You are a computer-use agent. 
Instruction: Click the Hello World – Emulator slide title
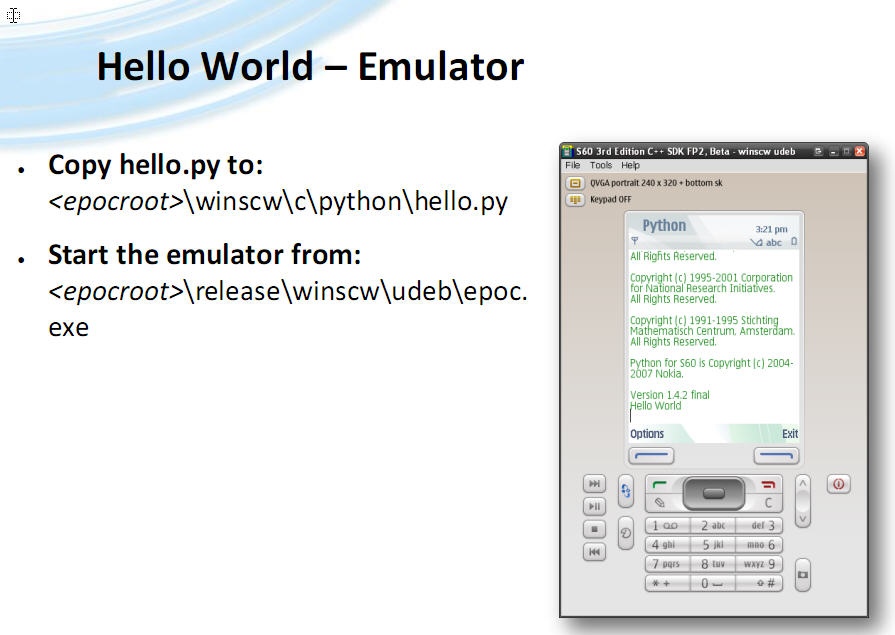tap(310, 66)
